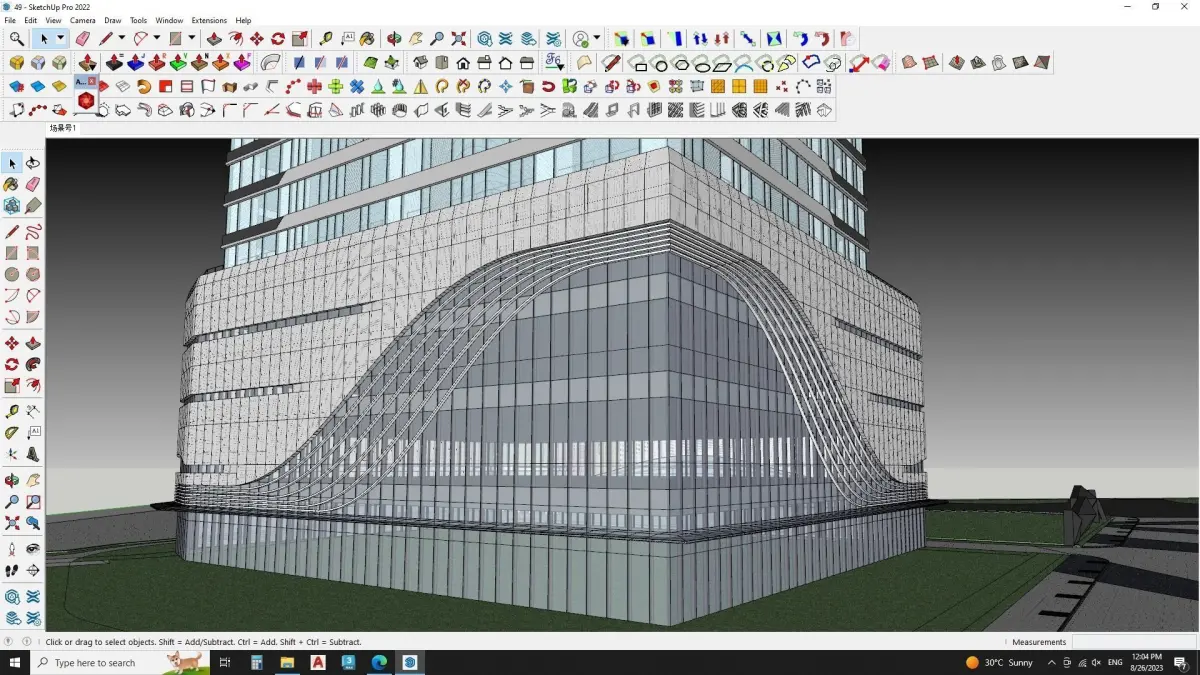Screen dimensions: 1200x675
Task: Close the small floating A... toolbar
Action: click(x=92, y=80)
